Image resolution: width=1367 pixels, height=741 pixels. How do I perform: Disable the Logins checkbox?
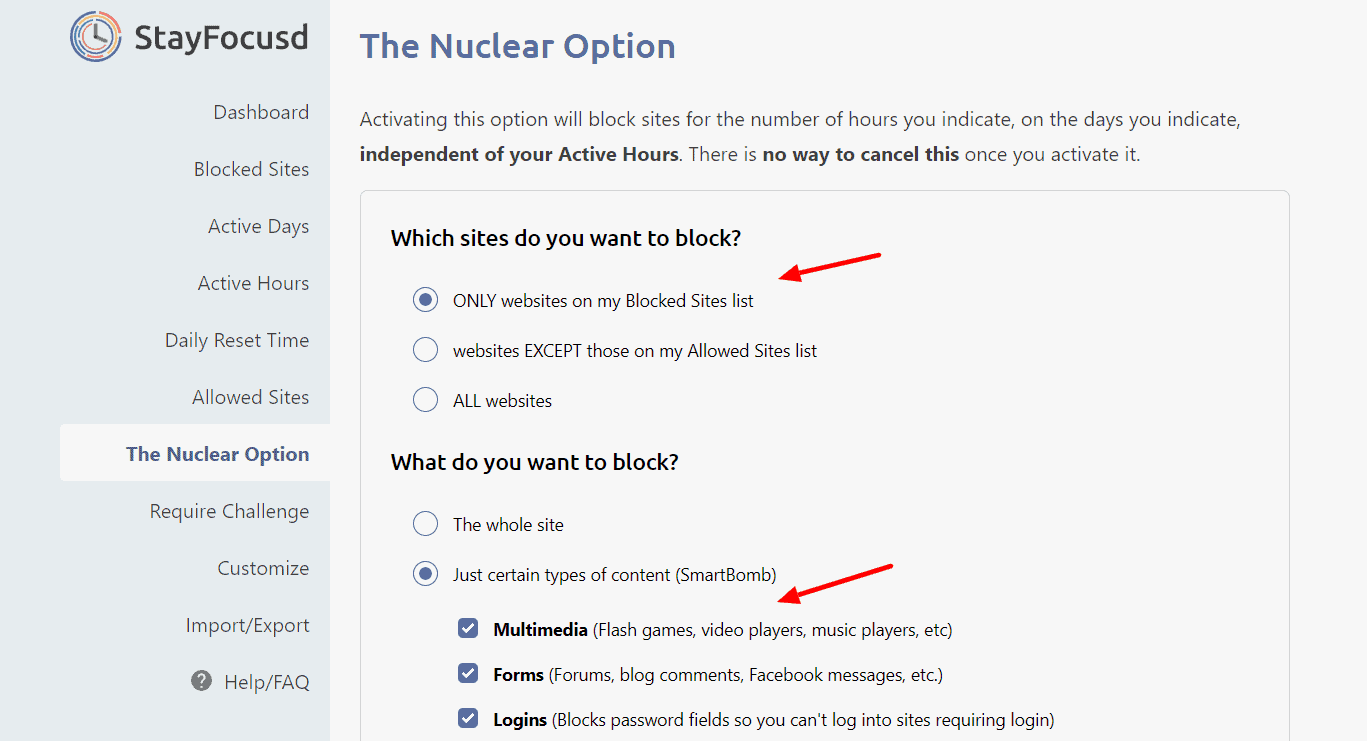click(x=468, y=719)
